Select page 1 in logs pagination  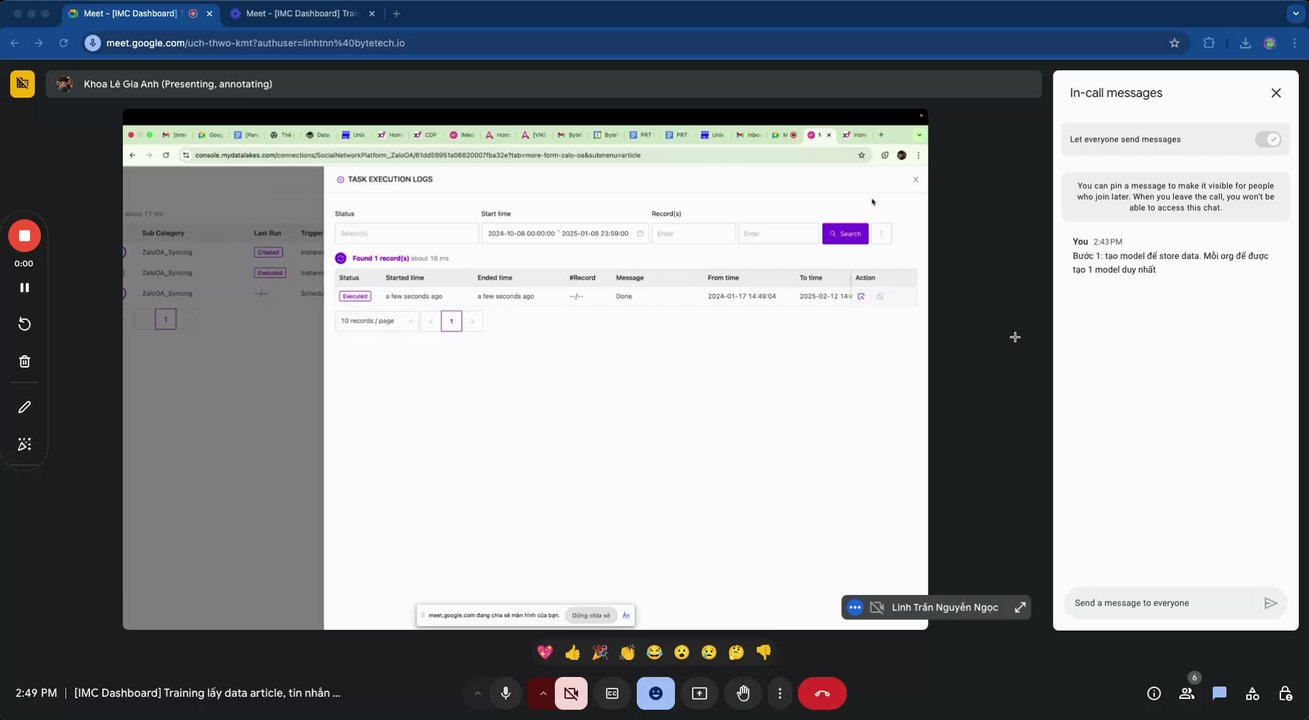tap(451, 321)
